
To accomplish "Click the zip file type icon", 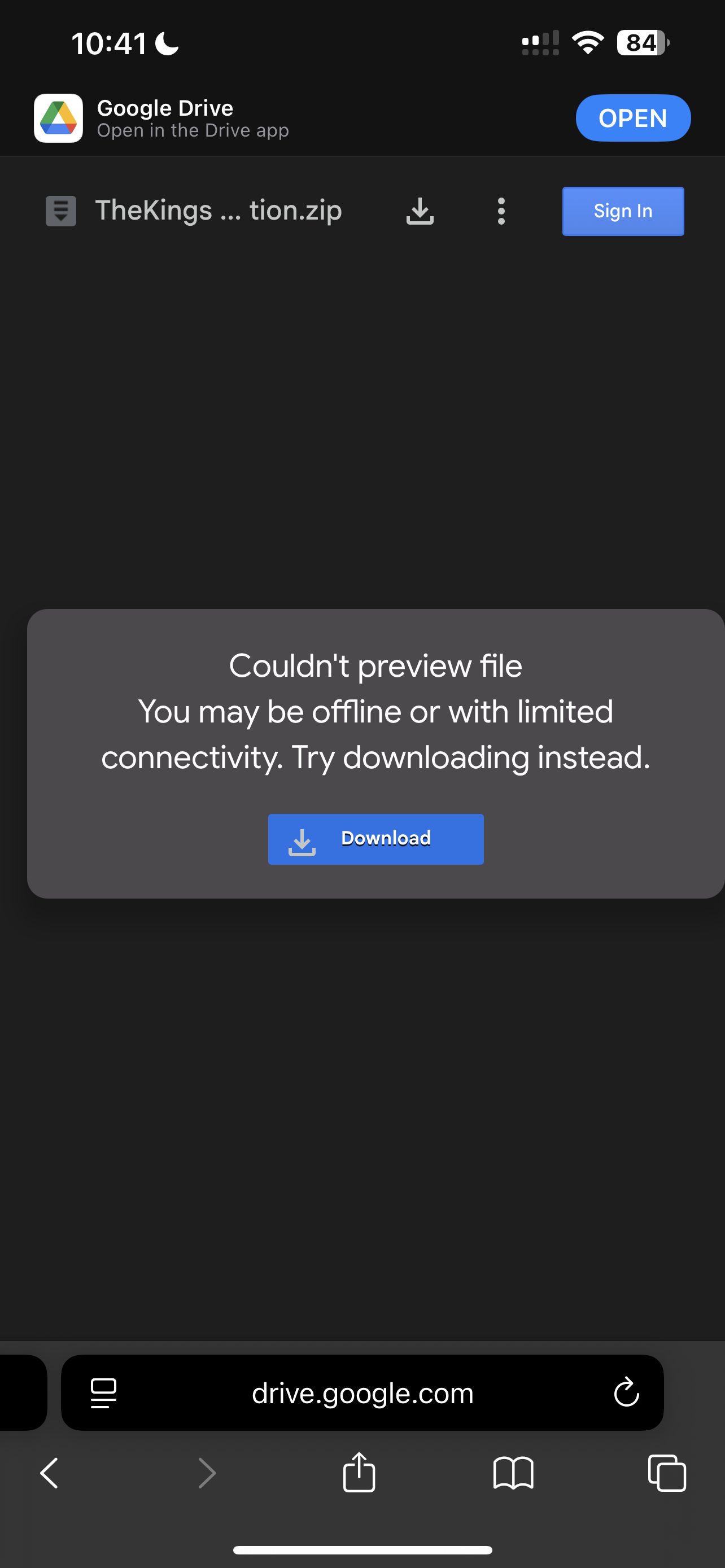I will (61, 211).
